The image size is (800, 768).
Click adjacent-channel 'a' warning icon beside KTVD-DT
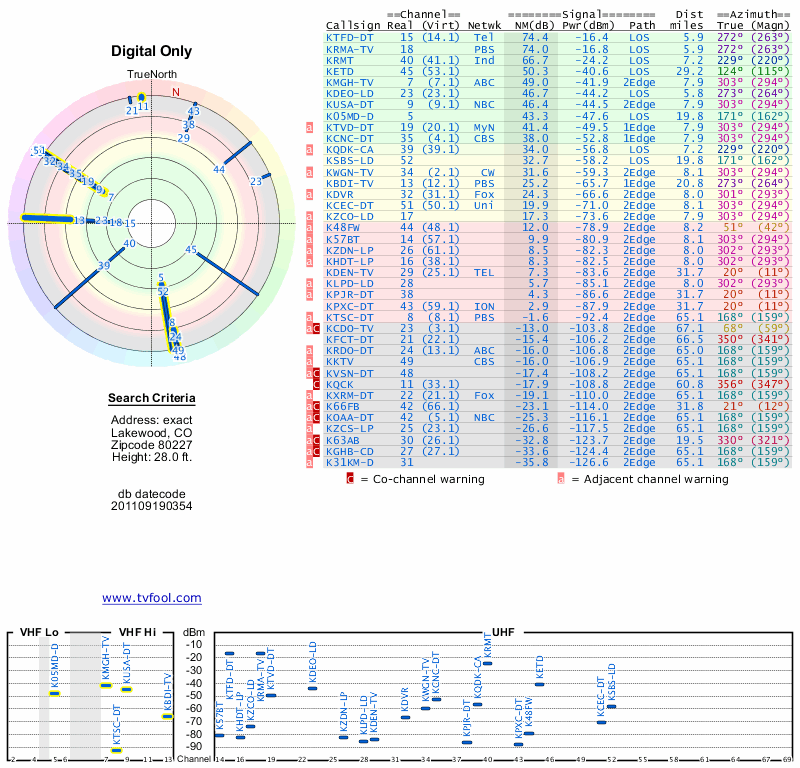click(x=311, y=127)
